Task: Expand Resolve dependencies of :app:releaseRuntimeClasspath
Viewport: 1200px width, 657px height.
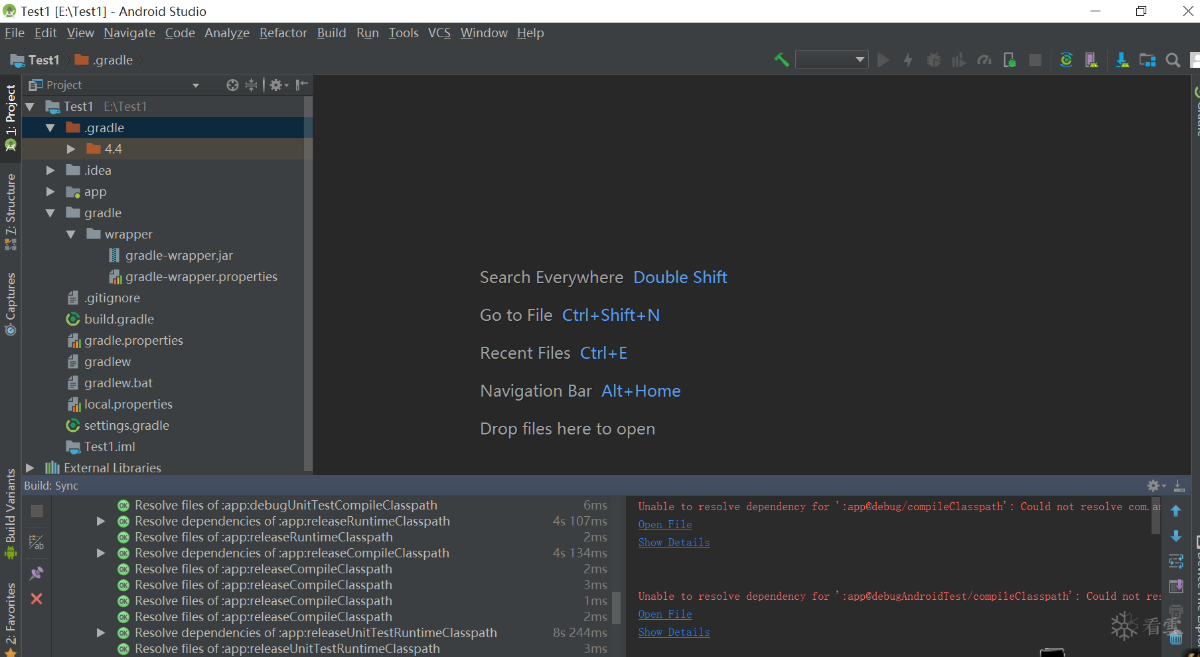Action: point(101,521)
